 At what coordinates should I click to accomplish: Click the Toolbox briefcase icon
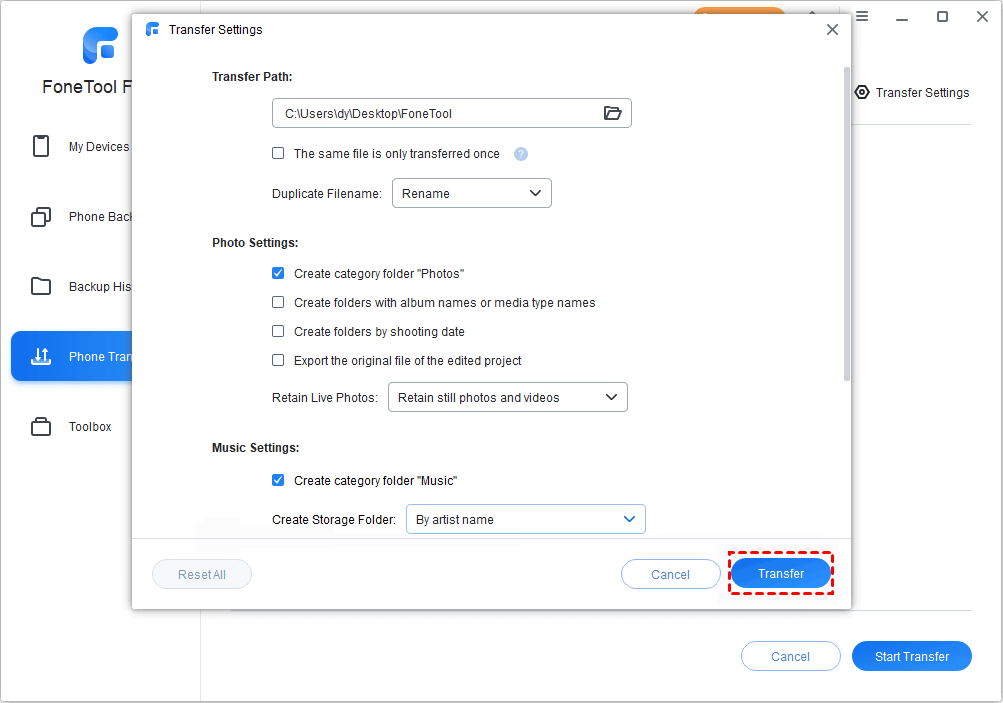point(41,427)
